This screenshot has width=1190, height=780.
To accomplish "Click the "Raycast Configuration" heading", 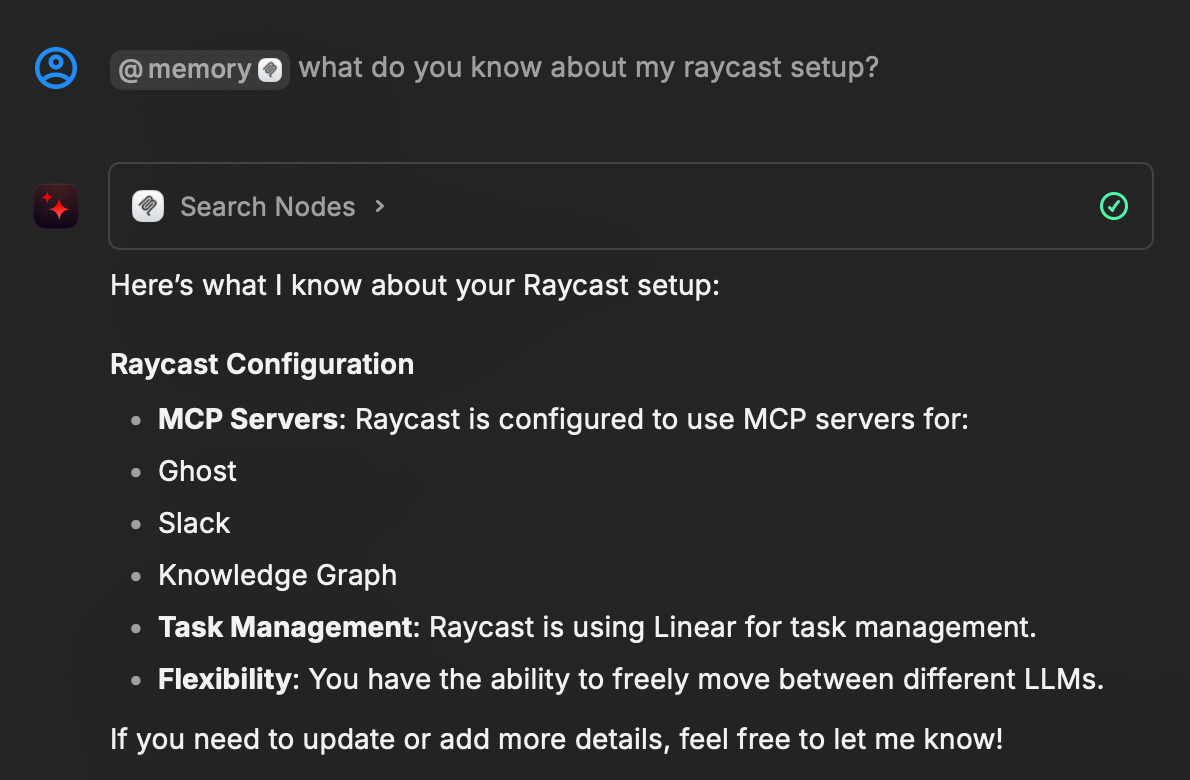I will click(x=262, y=364).
